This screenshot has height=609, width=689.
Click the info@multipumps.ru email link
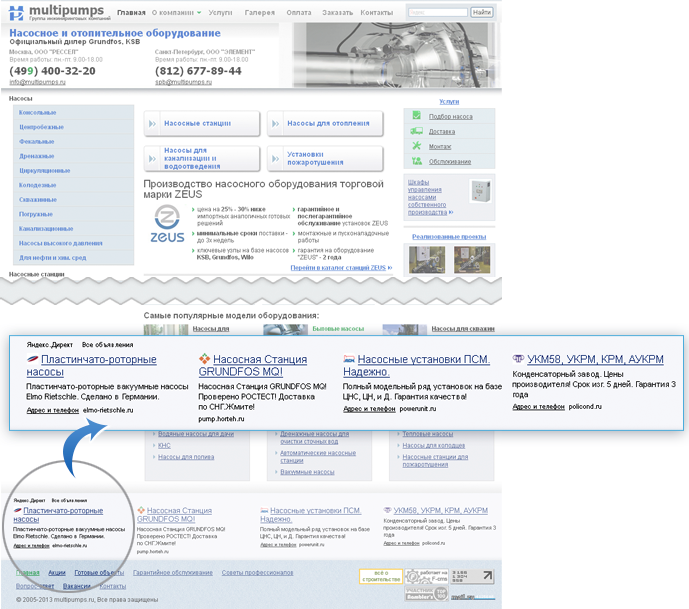(x=37, y=82)
